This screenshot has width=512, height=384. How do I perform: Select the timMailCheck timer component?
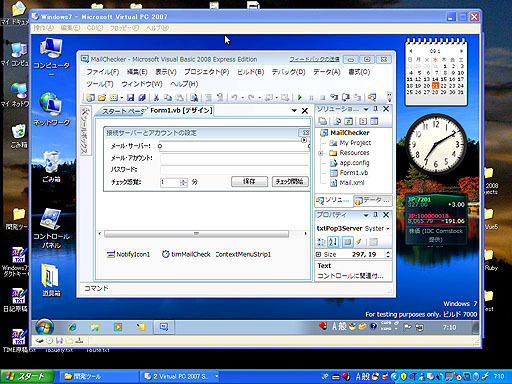click(x=186, y=254)
